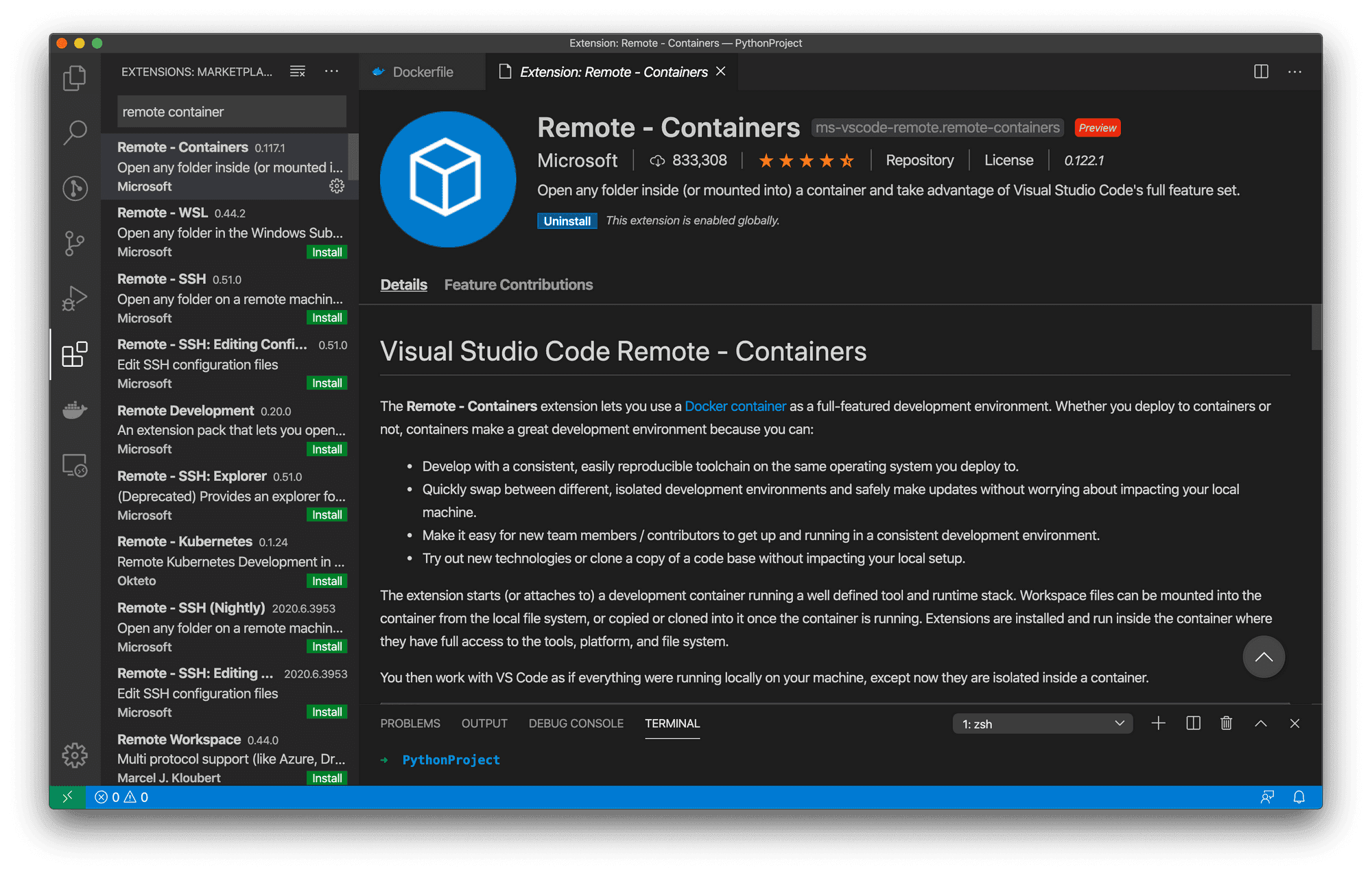Open the Explorer sidebar icon
This screenshot has height=874, width=1372.
pos(75,78)
